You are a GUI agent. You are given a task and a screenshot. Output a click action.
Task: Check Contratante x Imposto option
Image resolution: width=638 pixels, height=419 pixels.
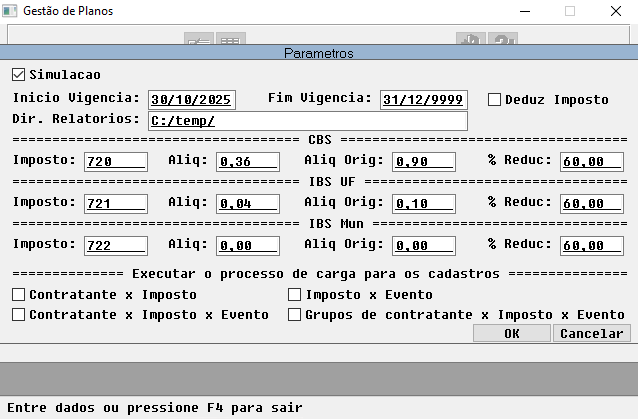tap(18, 295)
